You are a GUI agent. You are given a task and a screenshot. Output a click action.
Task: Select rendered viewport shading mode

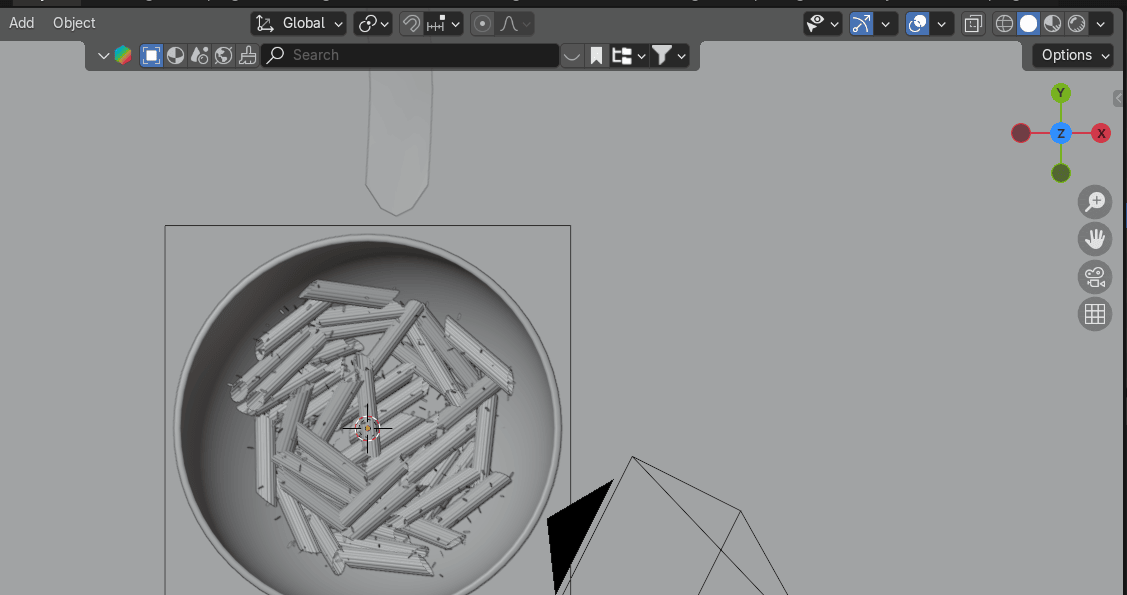[x=1076, y=24]
